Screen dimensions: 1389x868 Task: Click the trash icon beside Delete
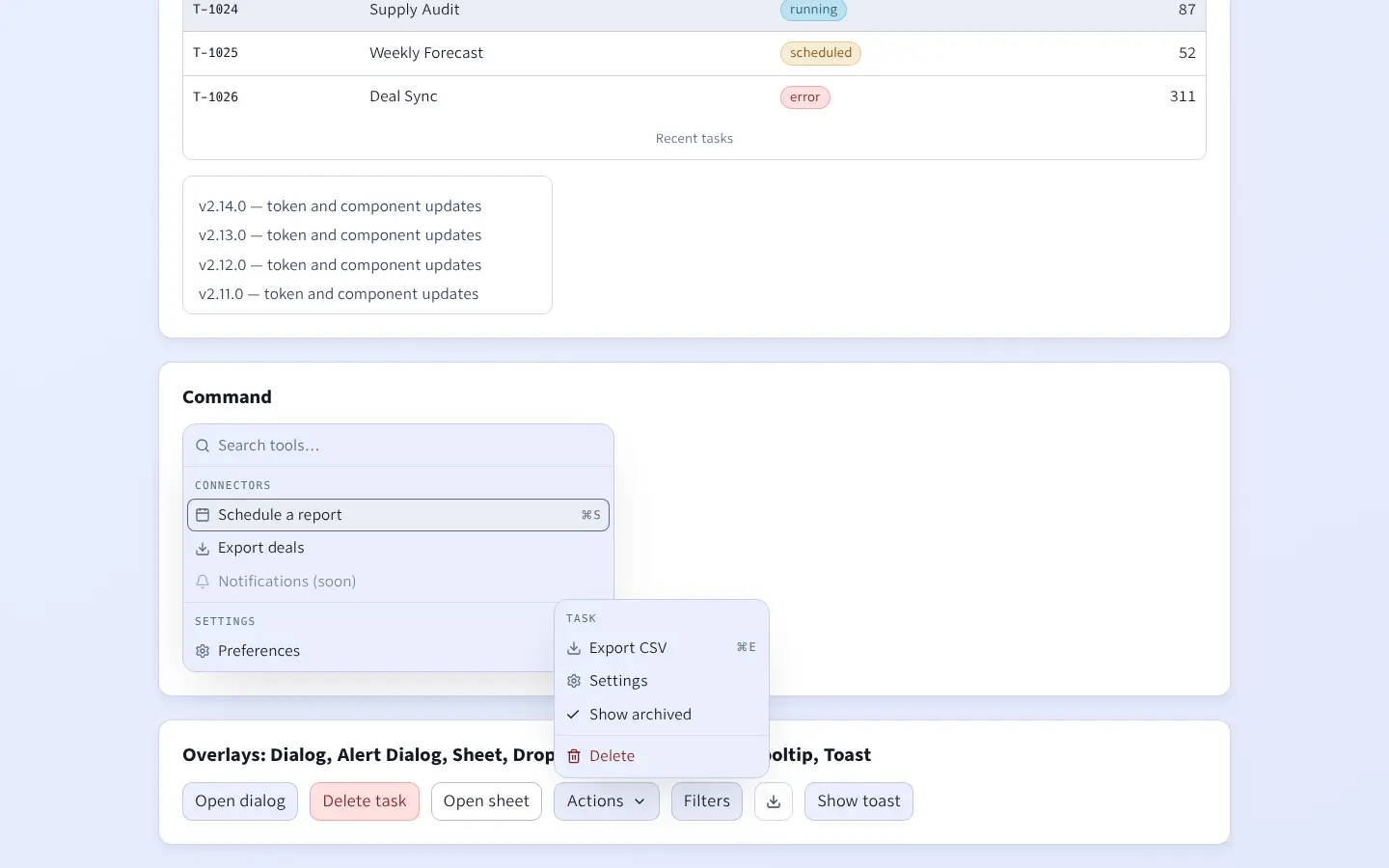574,756
